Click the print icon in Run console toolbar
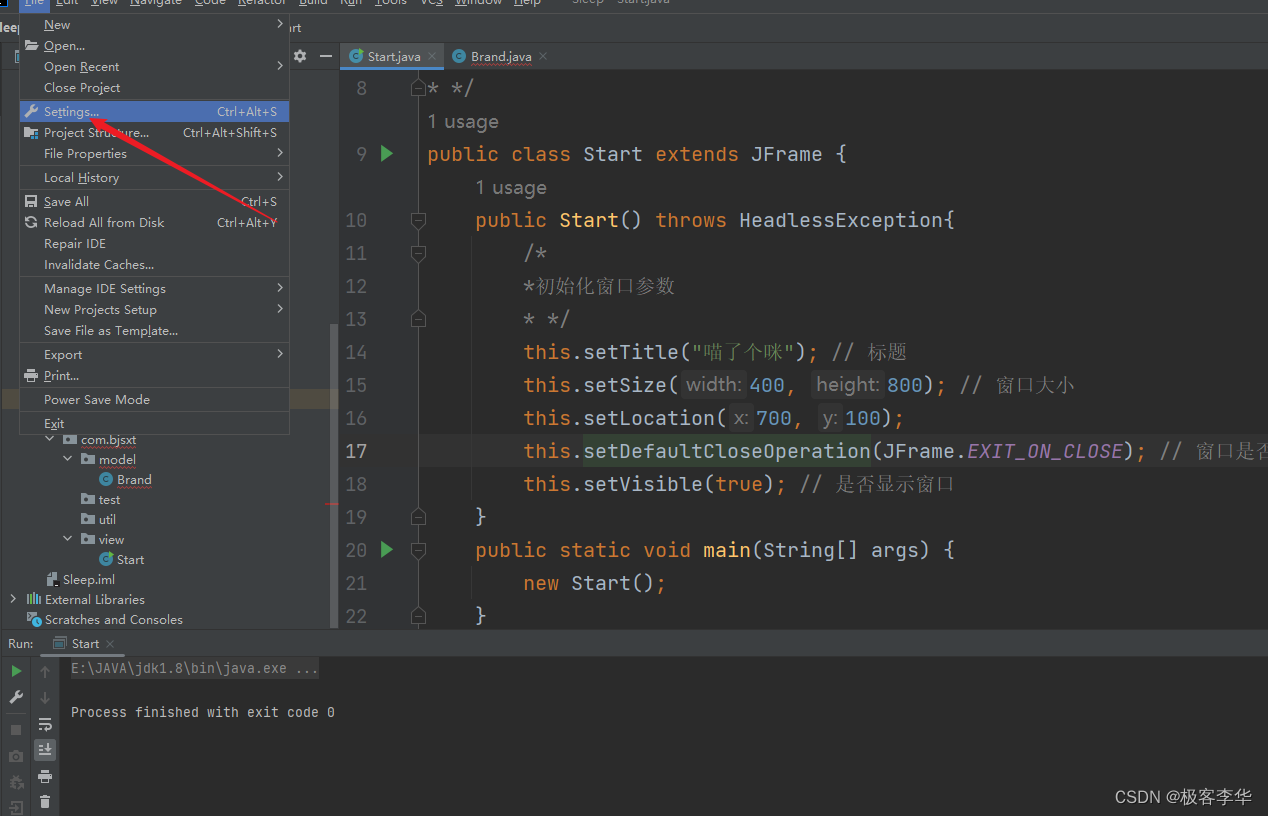The height and width of the screenshot is (816, 1268). 45,776
